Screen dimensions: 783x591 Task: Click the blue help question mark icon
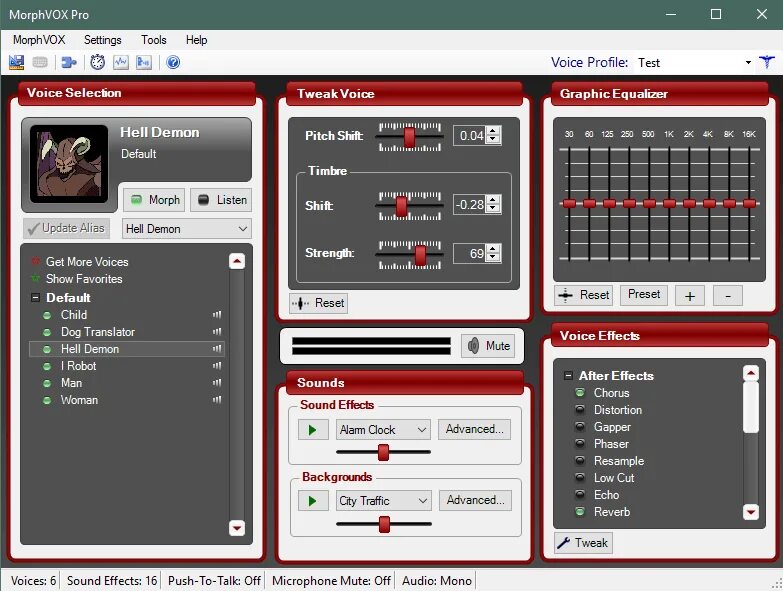[173, 62]
